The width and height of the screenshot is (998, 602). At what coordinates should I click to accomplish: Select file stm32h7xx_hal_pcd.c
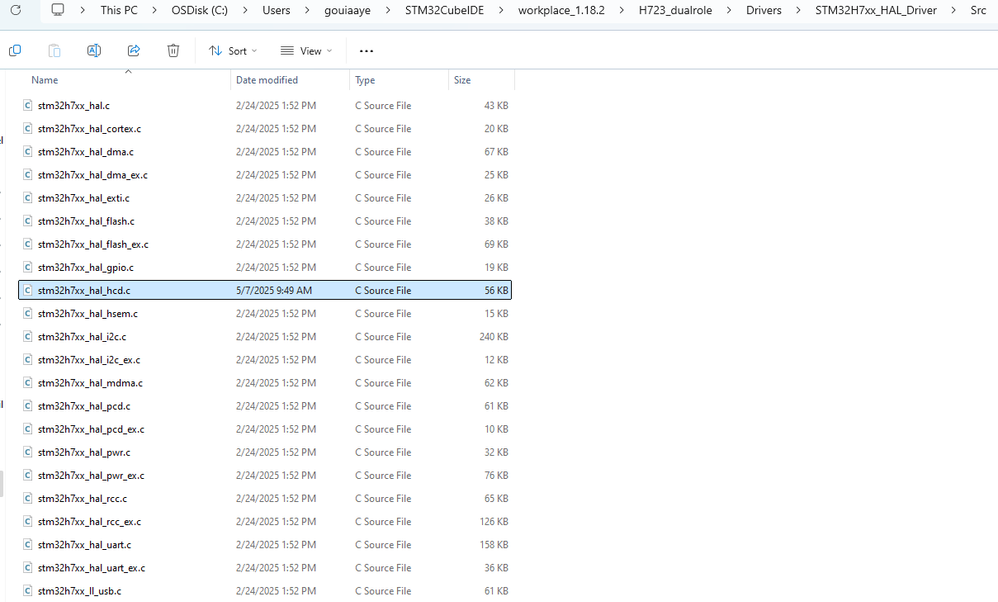click(x=265, y=406)
